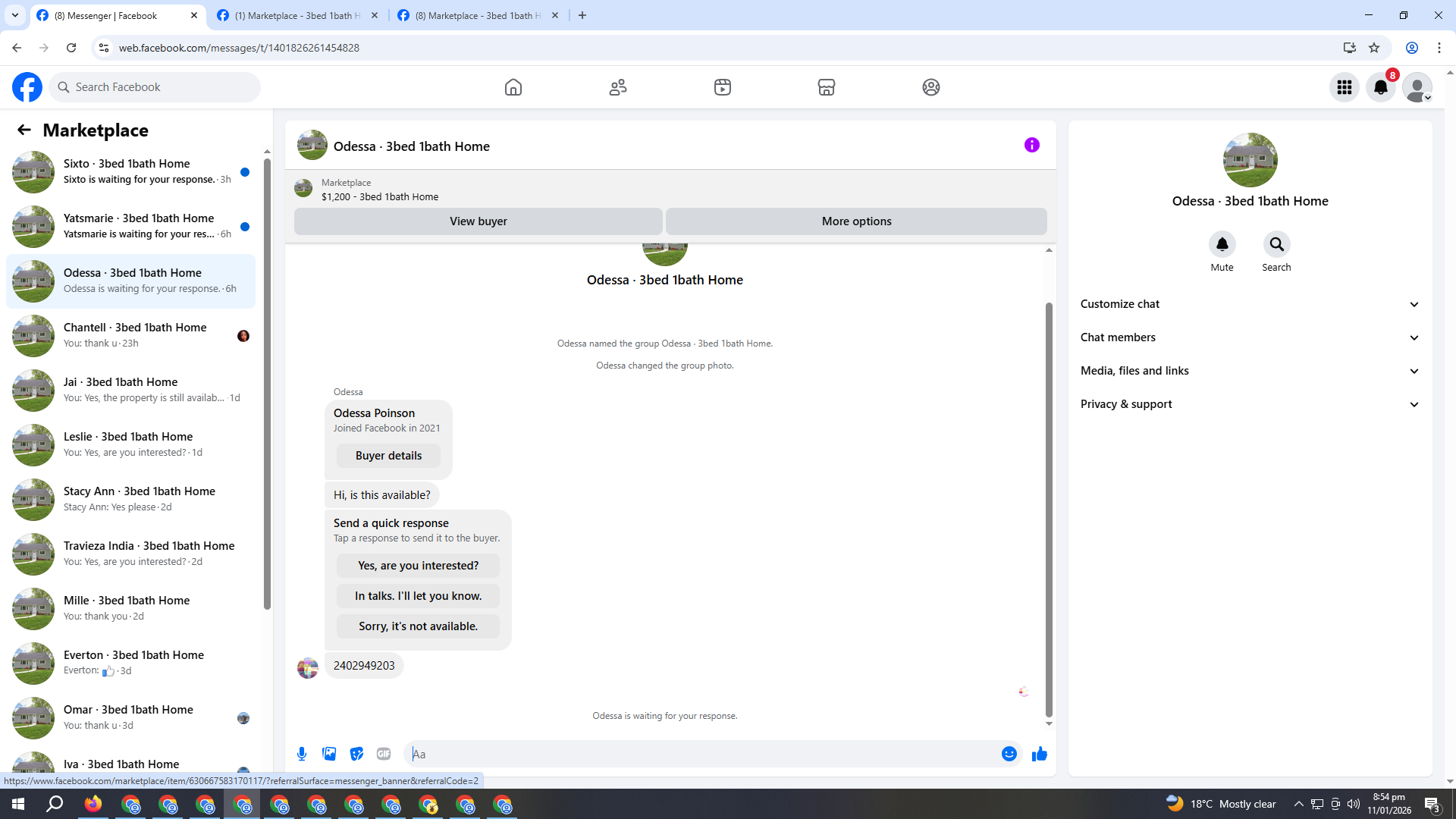The height and width of the screenshot is (819, 1456).
Task: Open Facebook Home icon in top navigation
Action: click(513, 87)
